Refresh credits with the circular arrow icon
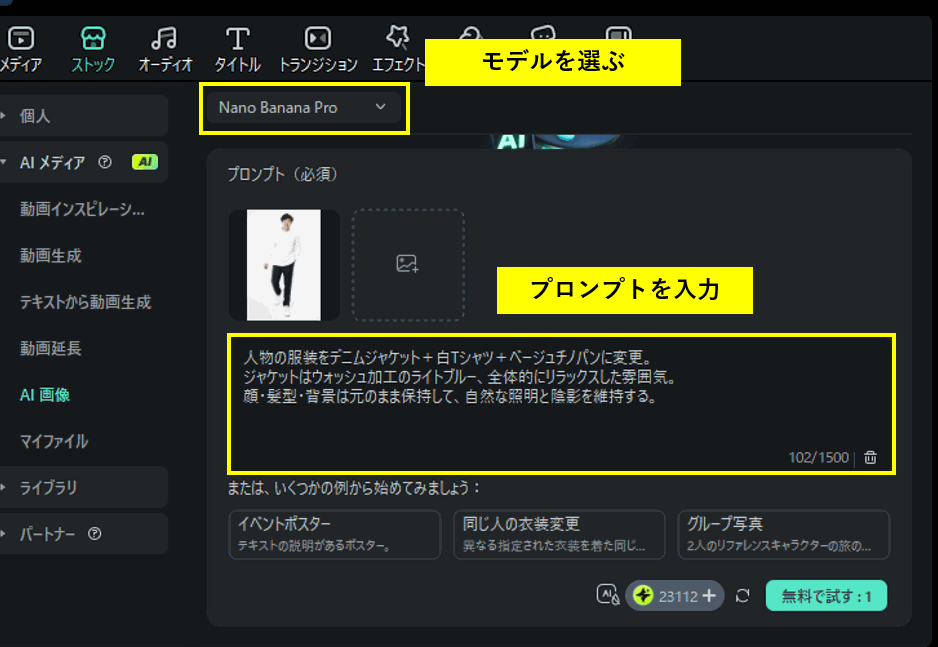 (x=742, y=596)
